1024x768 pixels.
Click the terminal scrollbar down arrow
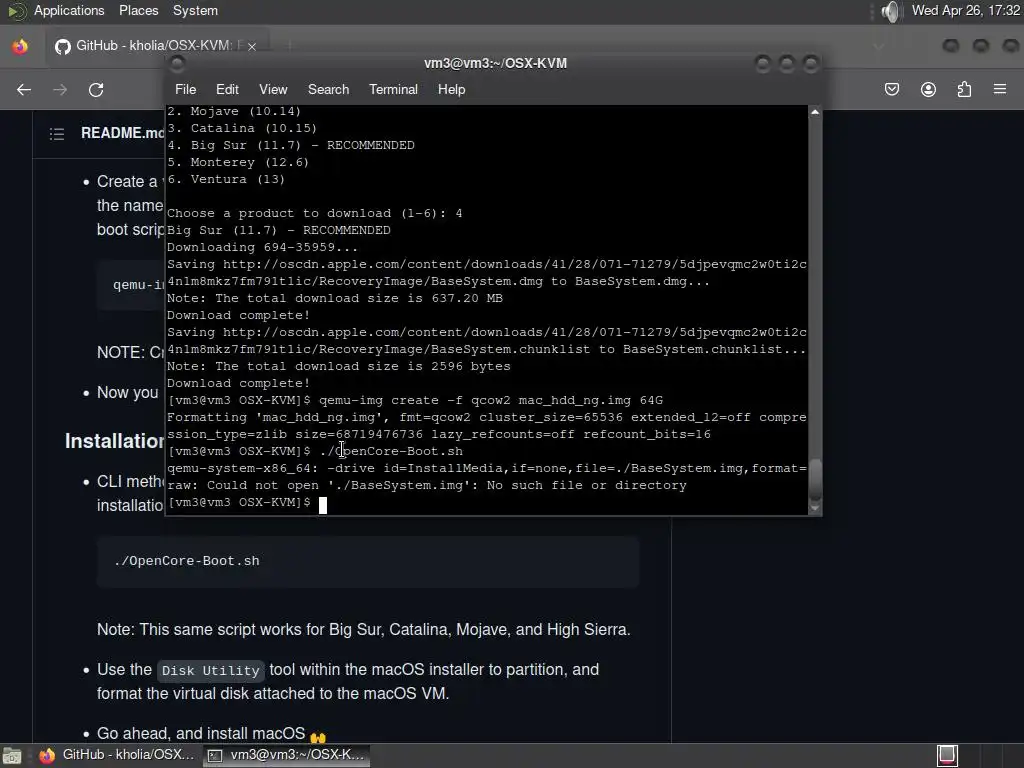[x=815, y=507]
